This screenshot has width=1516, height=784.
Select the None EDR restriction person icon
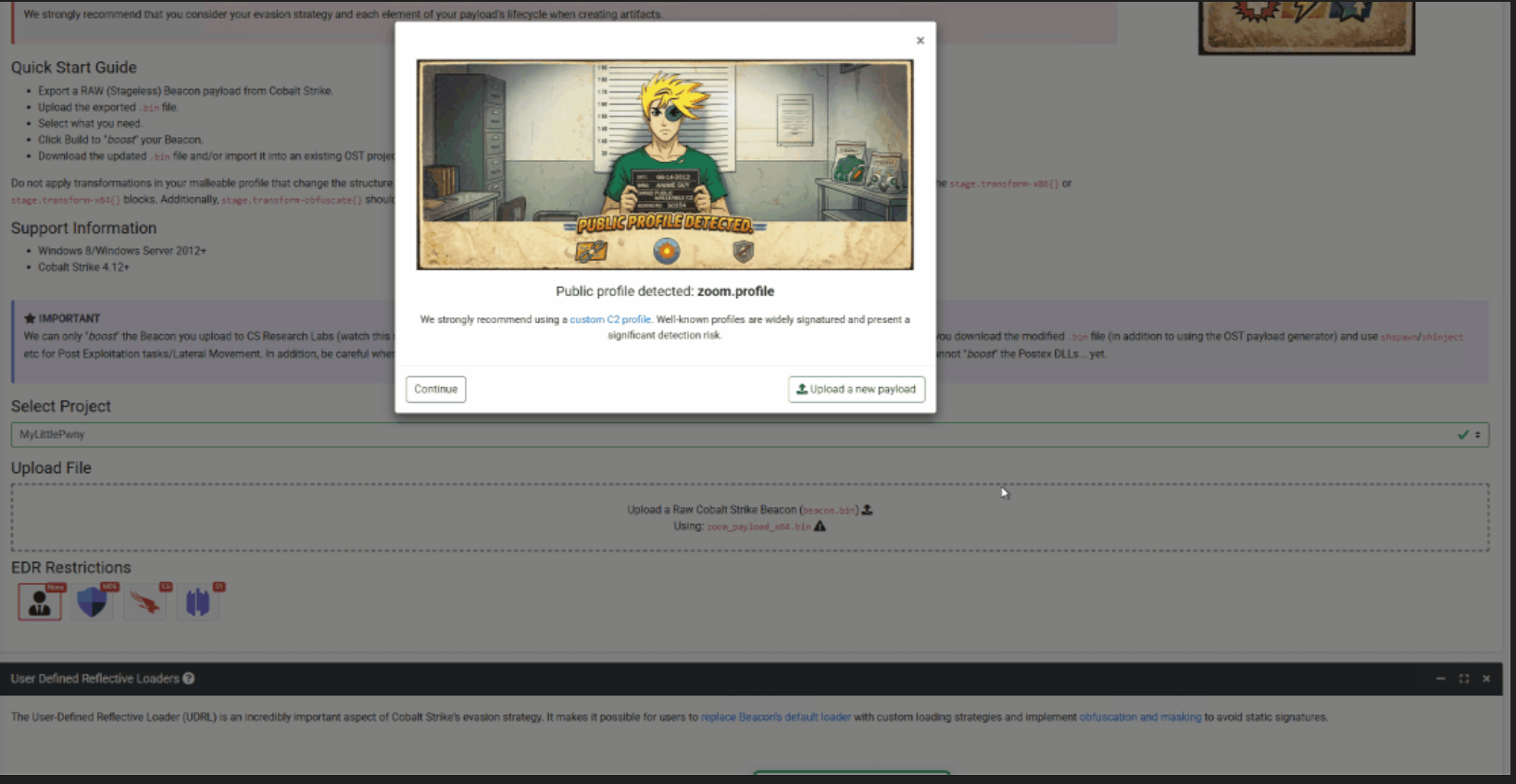(40, 603)
